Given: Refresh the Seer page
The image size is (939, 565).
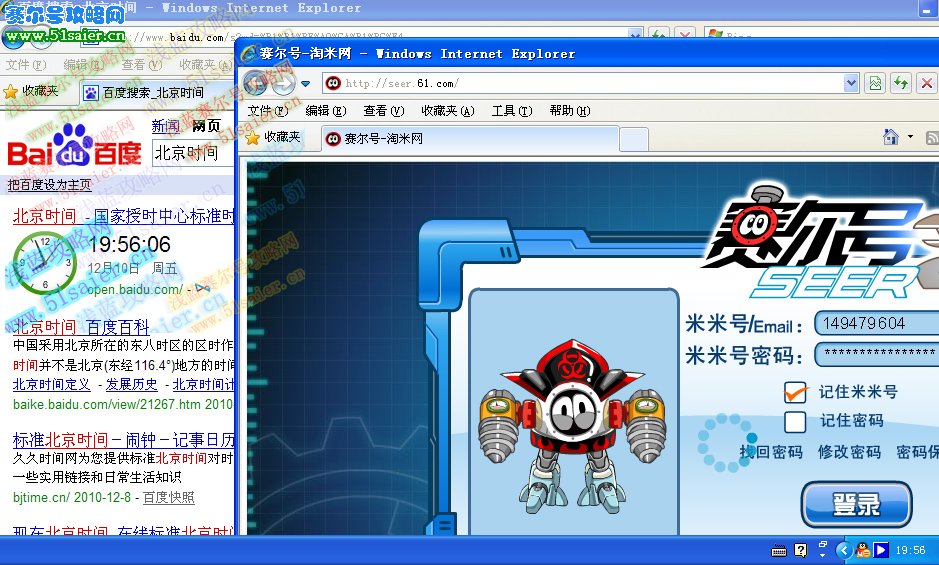Looking at the screenshot, I should click(901, 83).
